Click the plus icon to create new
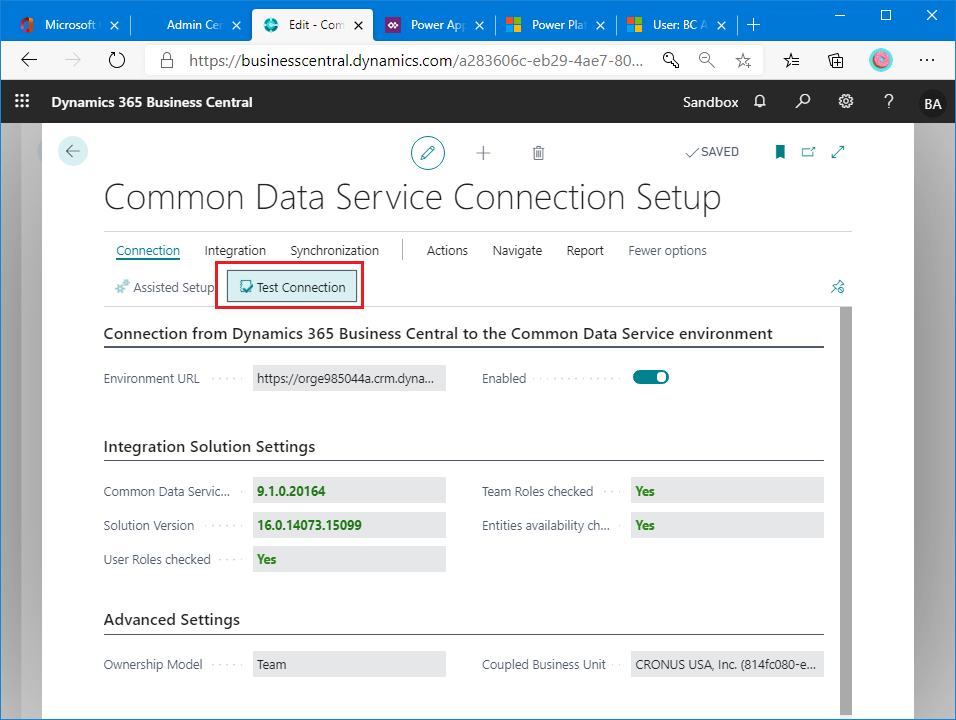The height and width of the screenshot is (720, 956). (483, 153)
